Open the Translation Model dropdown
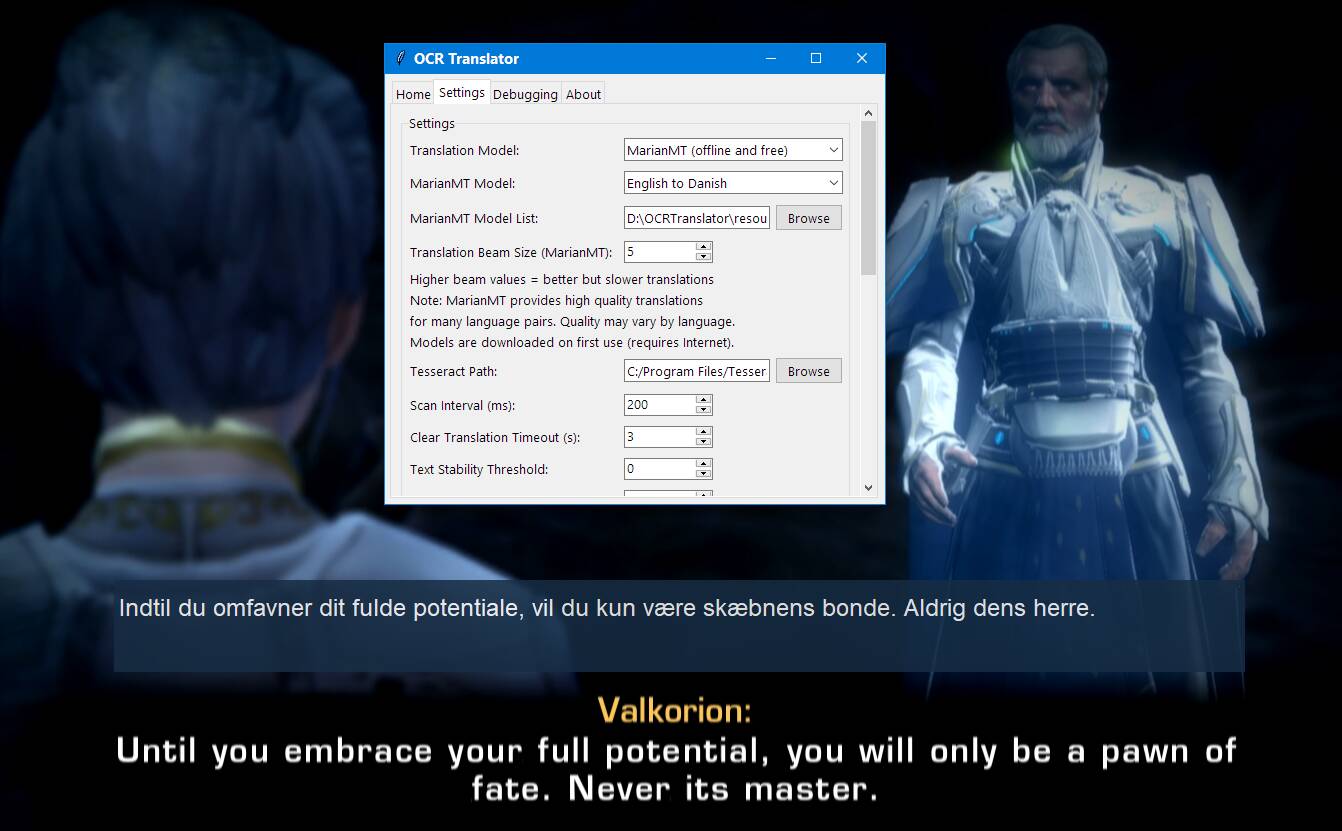The width and height of the screenshot is (1342, 831). tap(733, 150)
